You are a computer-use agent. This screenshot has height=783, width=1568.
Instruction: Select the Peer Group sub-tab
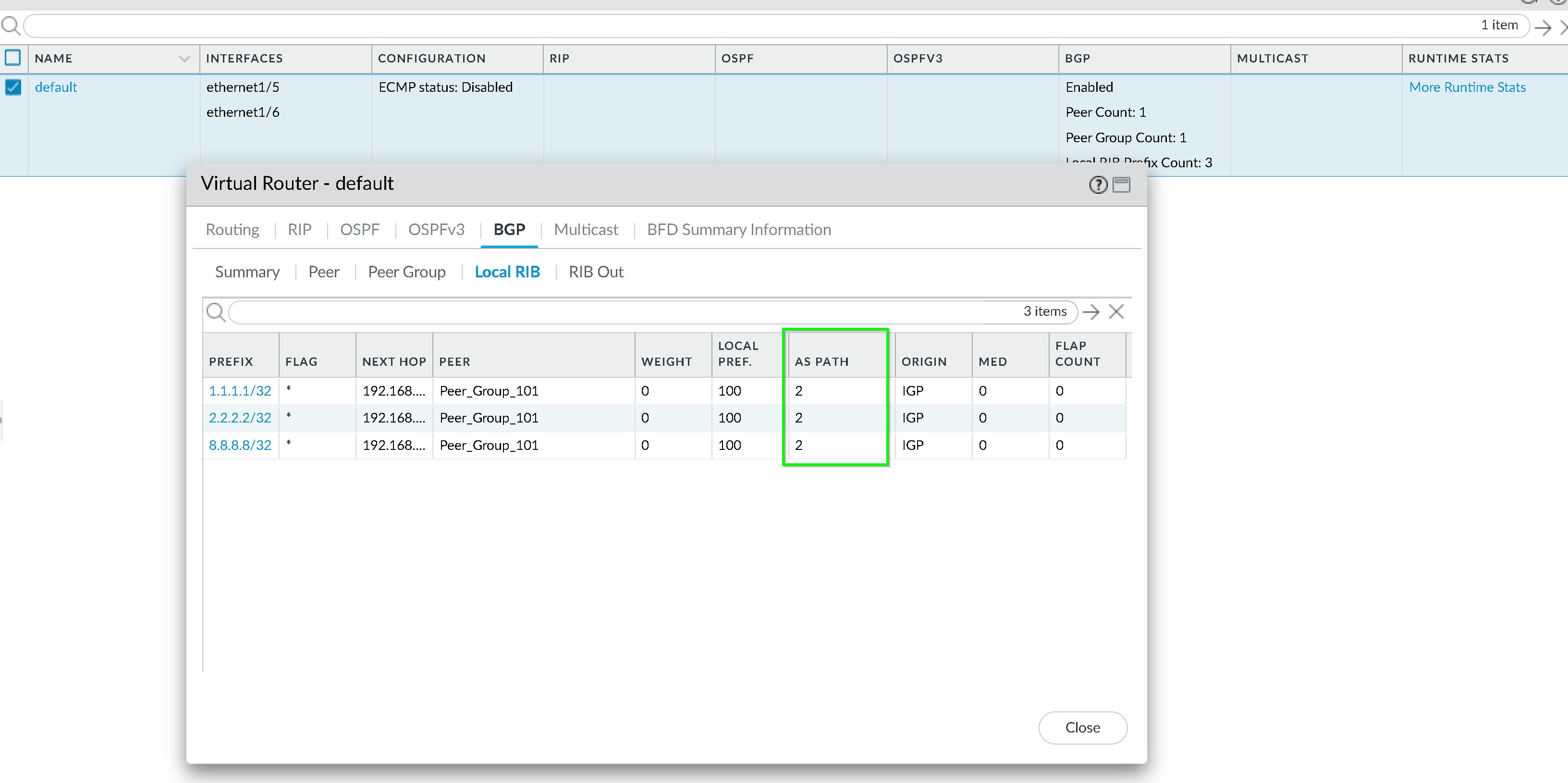pos(406,272)
